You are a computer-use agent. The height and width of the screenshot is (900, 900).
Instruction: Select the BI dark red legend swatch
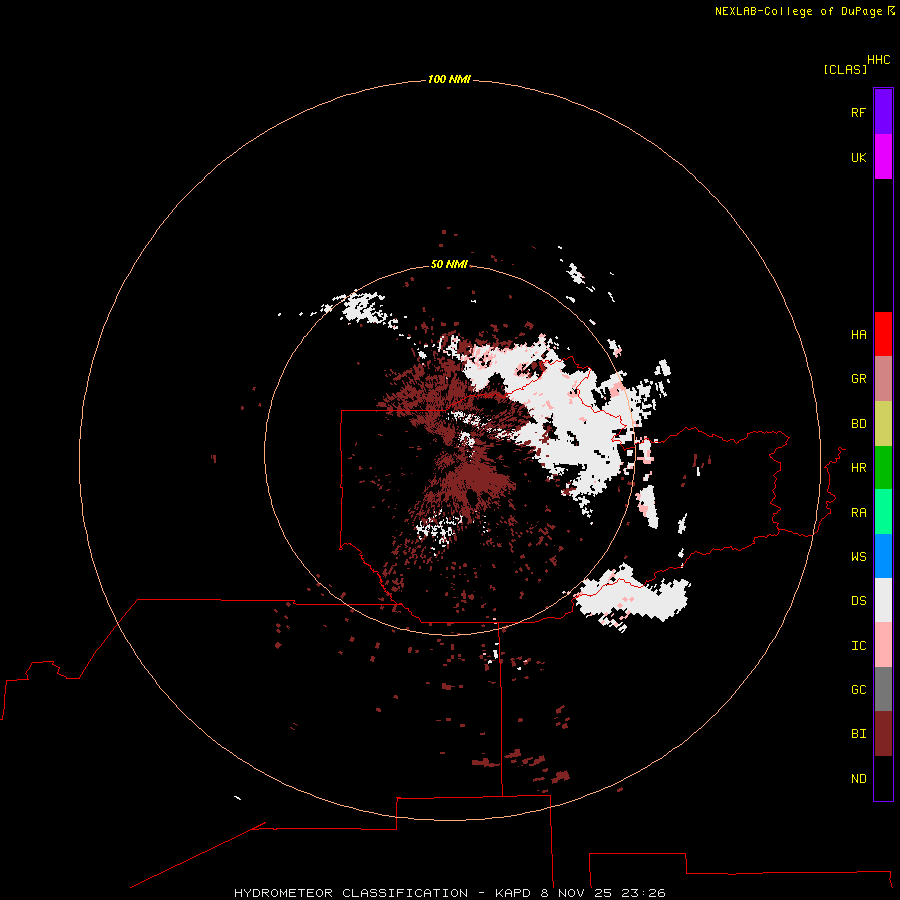(x=883, y=734)
